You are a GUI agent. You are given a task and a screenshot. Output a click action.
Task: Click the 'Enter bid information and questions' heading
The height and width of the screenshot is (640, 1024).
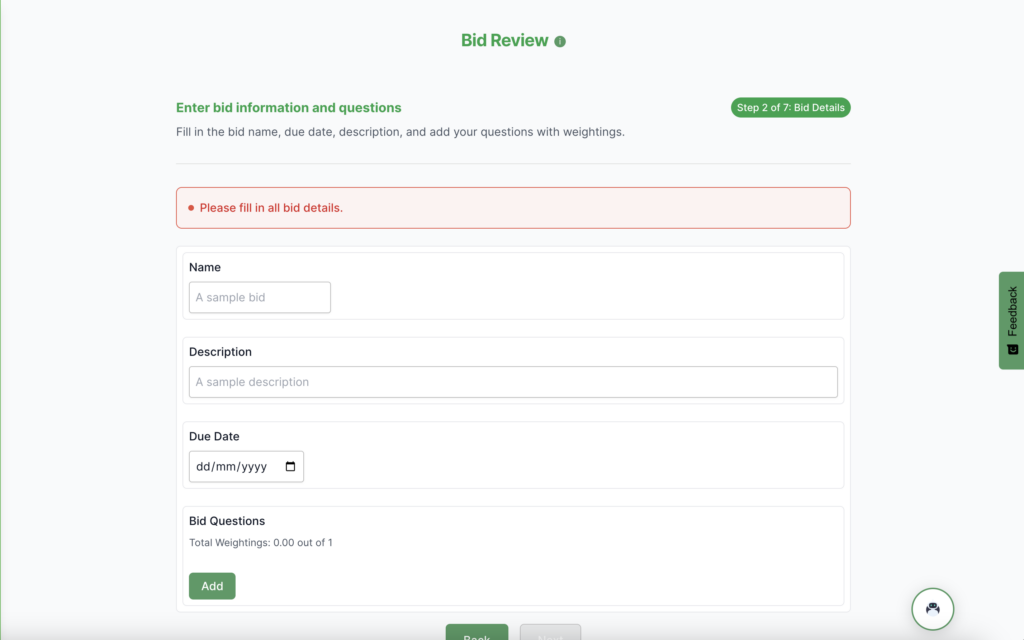[x=288, y=108]
